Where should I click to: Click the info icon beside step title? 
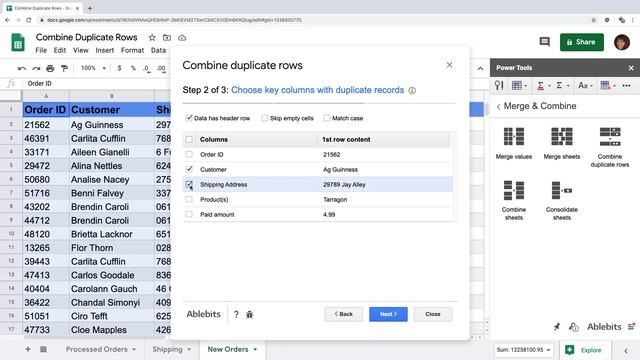pos(412,91)
